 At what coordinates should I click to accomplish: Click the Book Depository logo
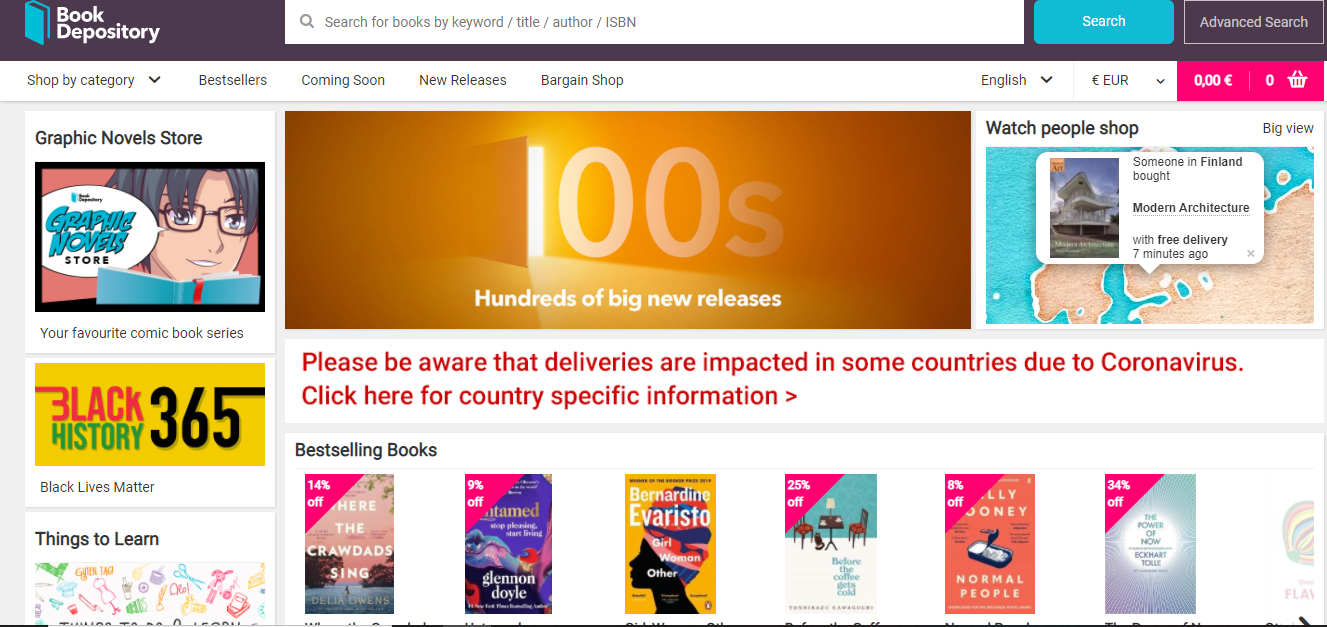(92, 22)
